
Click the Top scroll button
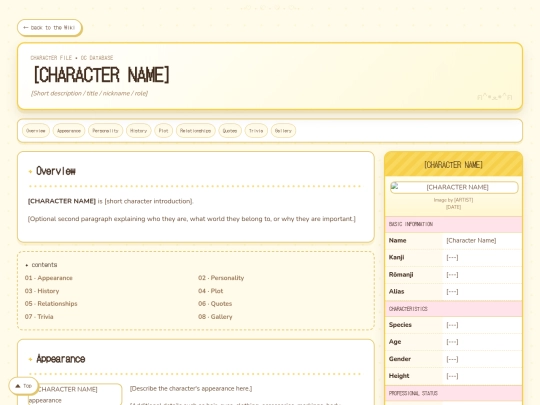[23, 386]
